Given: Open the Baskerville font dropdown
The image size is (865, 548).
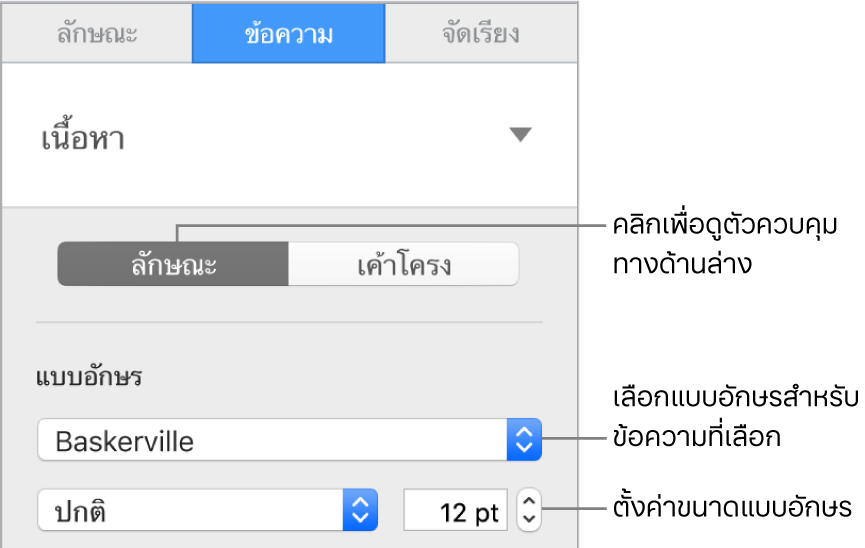Looking at the screenshot, I should [270, 439].
